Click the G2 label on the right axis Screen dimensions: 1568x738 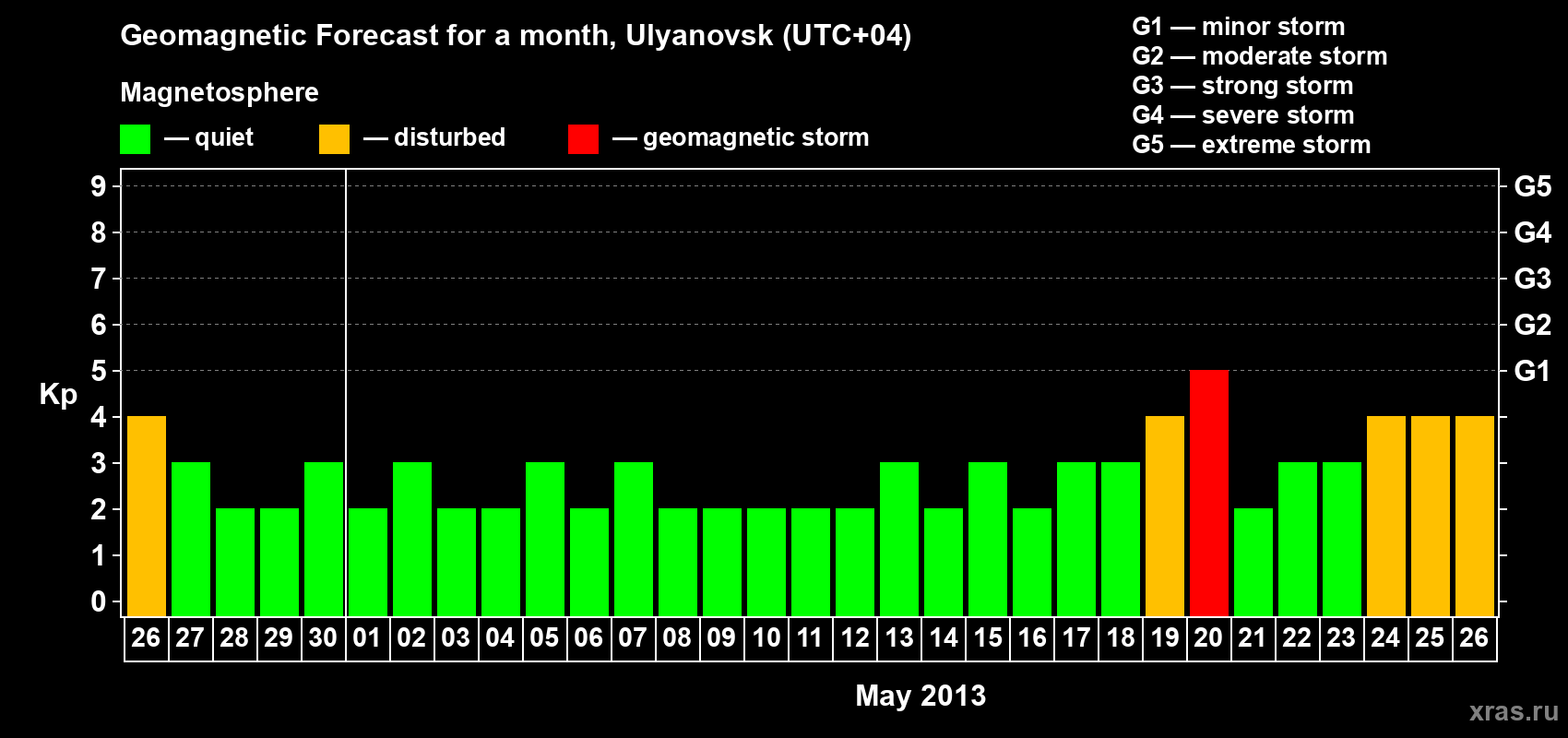(1532, 325)
